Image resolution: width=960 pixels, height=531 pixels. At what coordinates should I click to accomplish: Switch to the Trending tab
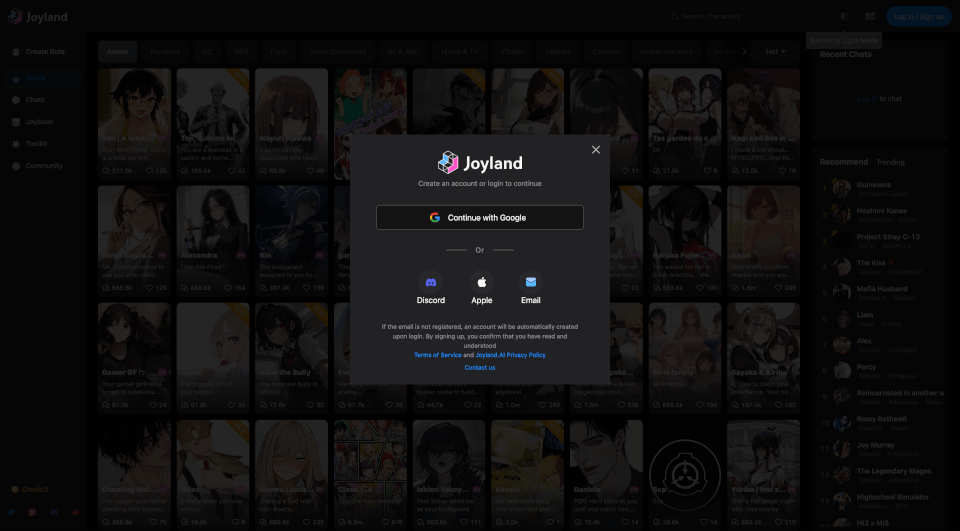click(890, 162)
